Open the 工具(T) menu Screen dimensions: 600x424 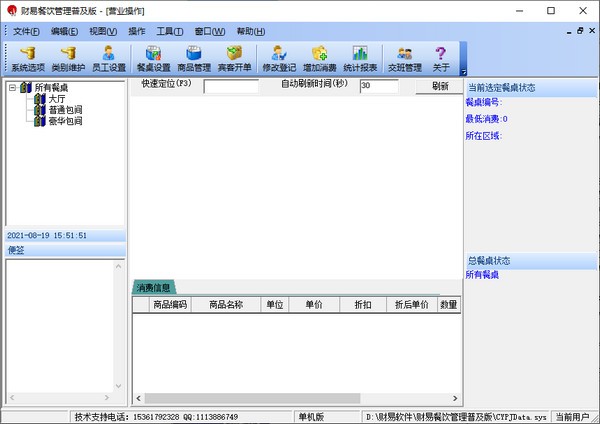pos(170,32)
